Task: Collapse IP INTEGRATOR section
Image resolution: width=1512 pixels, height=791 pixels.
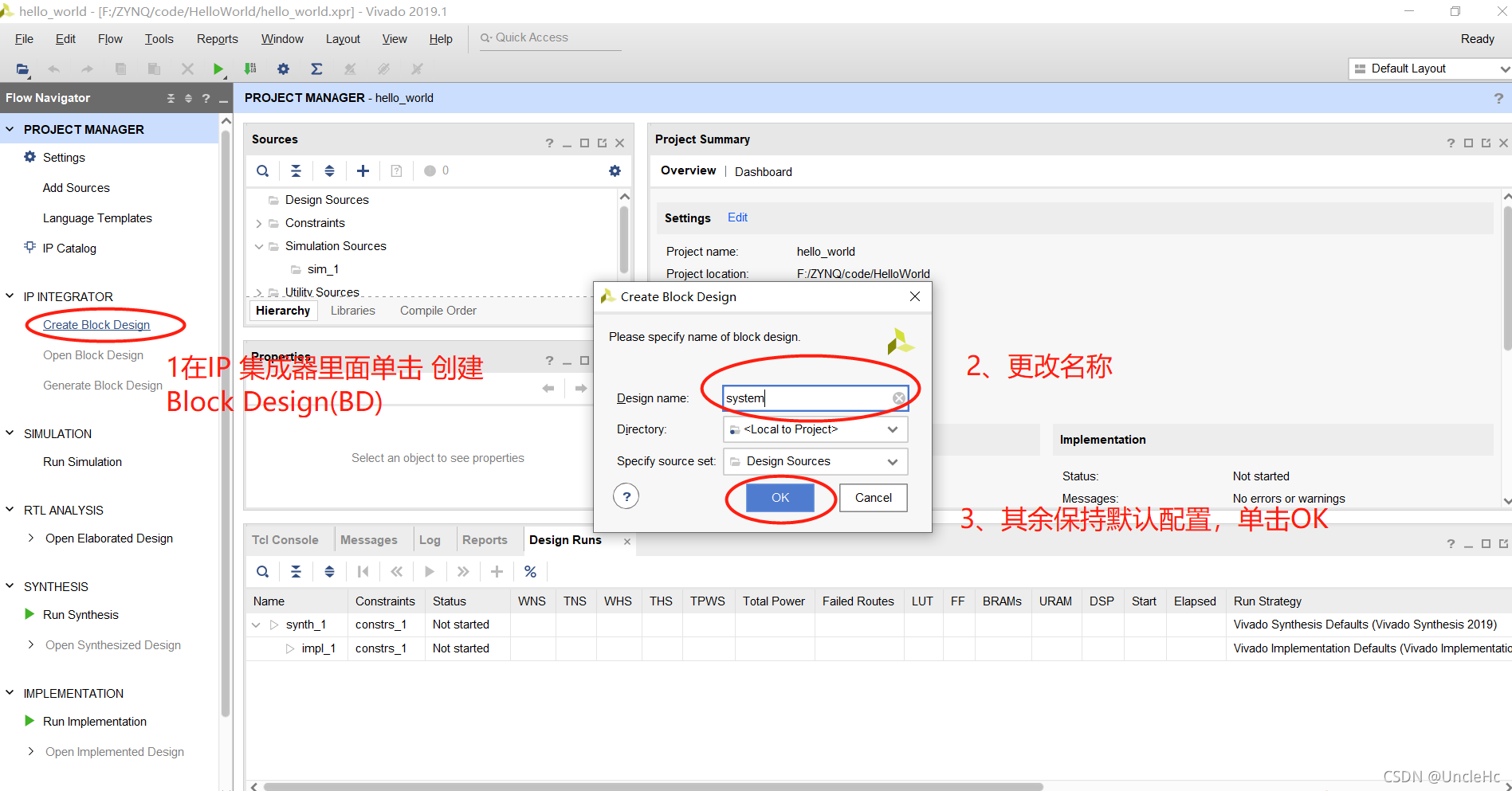Action: point(10,296)
